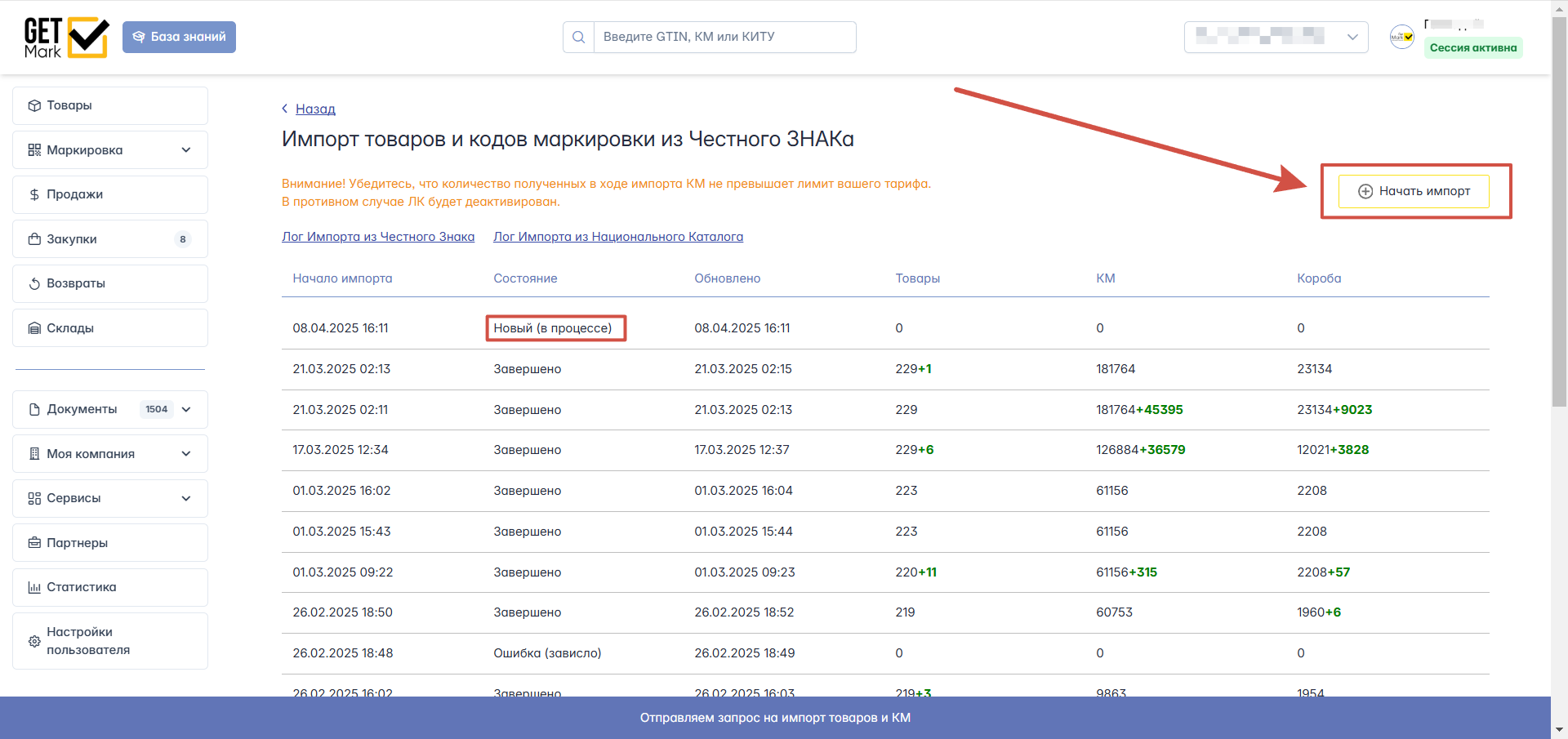Click the back chevron beside Назад
The width and height of the screenshot is (1568, 739).
click(x=285, y=109)
